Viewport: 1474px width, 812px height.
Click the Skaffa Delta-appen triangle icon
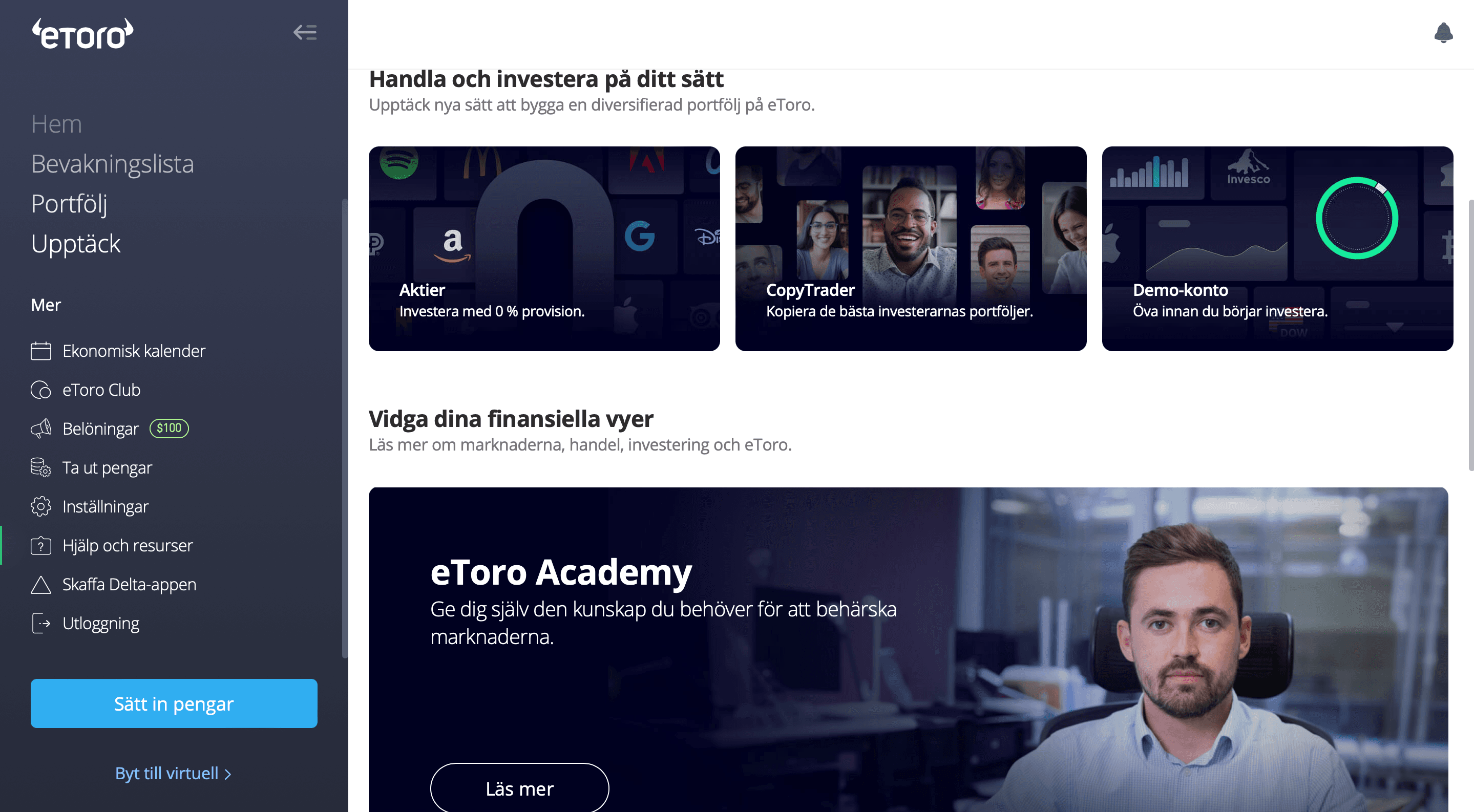point(40,584)
